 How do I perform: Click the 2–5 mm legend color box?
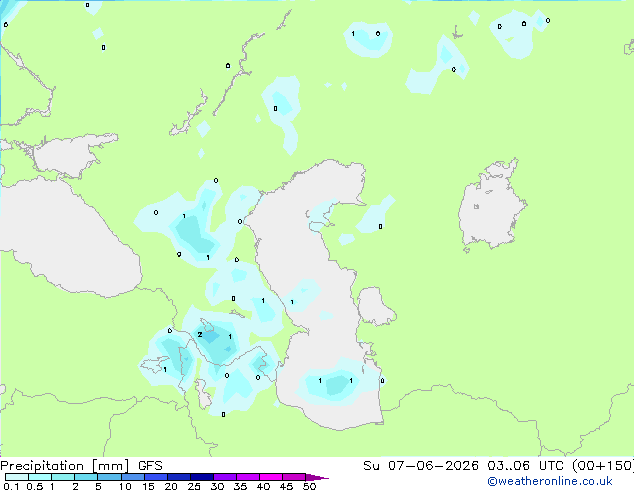tap(86, 477)
